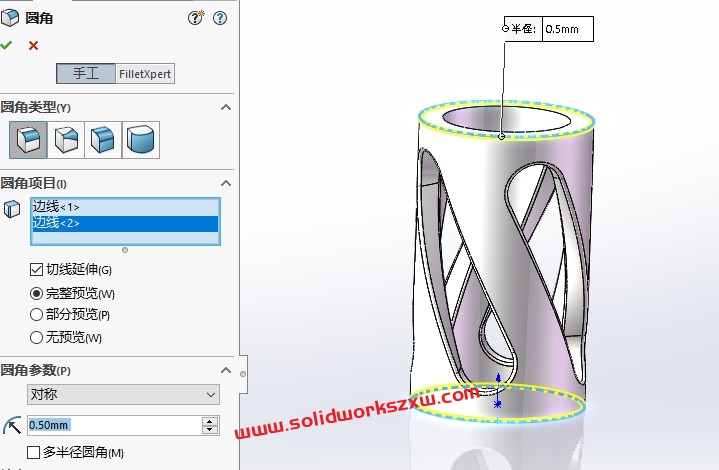Image resolution: width=719 pixels, height=470 pixels.
Task: Click the list box resize handle dot
Action: (x=125, y=250)
